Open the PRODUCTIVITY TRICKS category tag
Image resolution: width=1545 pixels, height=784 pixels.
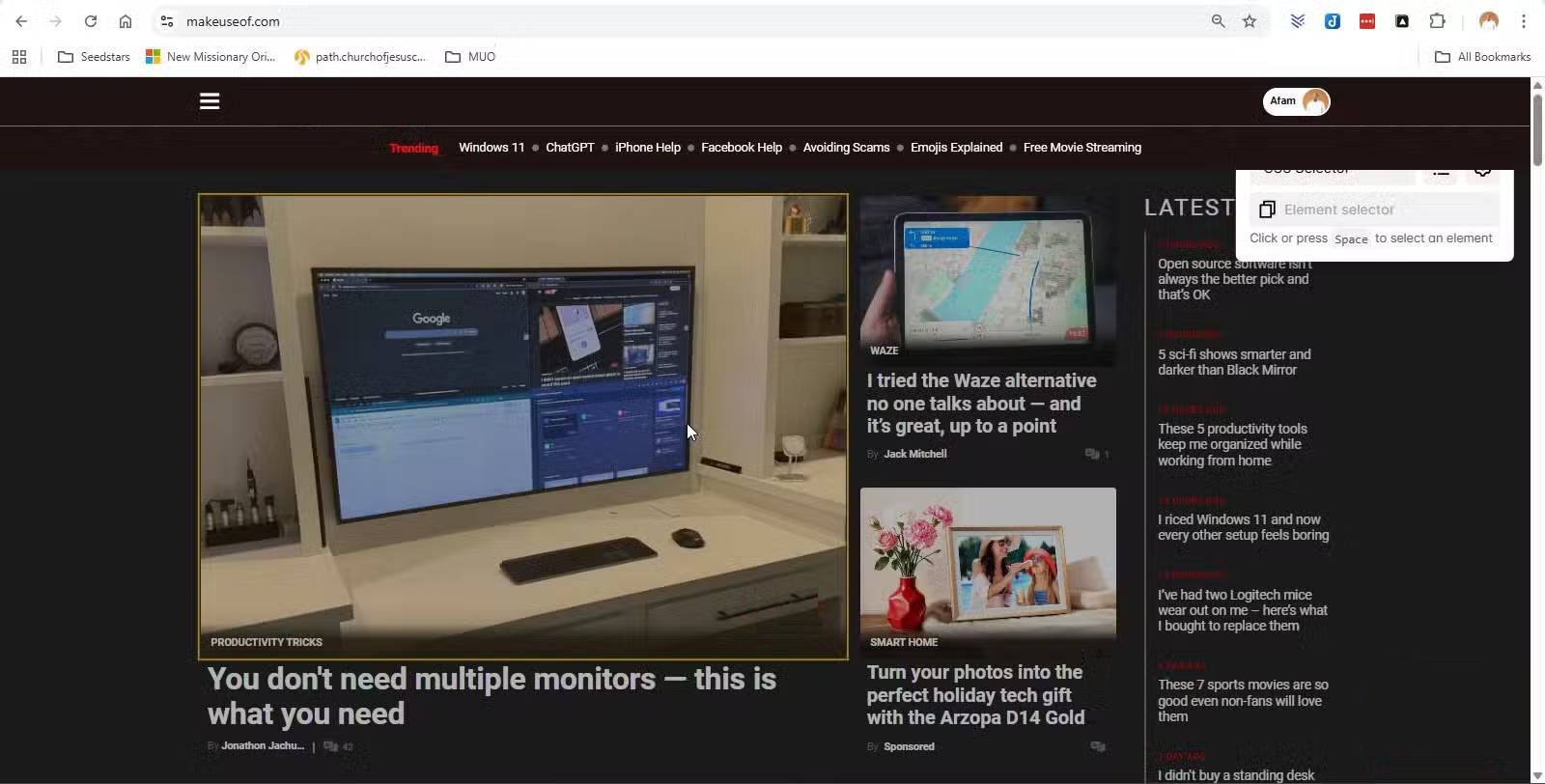click(267, 642)
